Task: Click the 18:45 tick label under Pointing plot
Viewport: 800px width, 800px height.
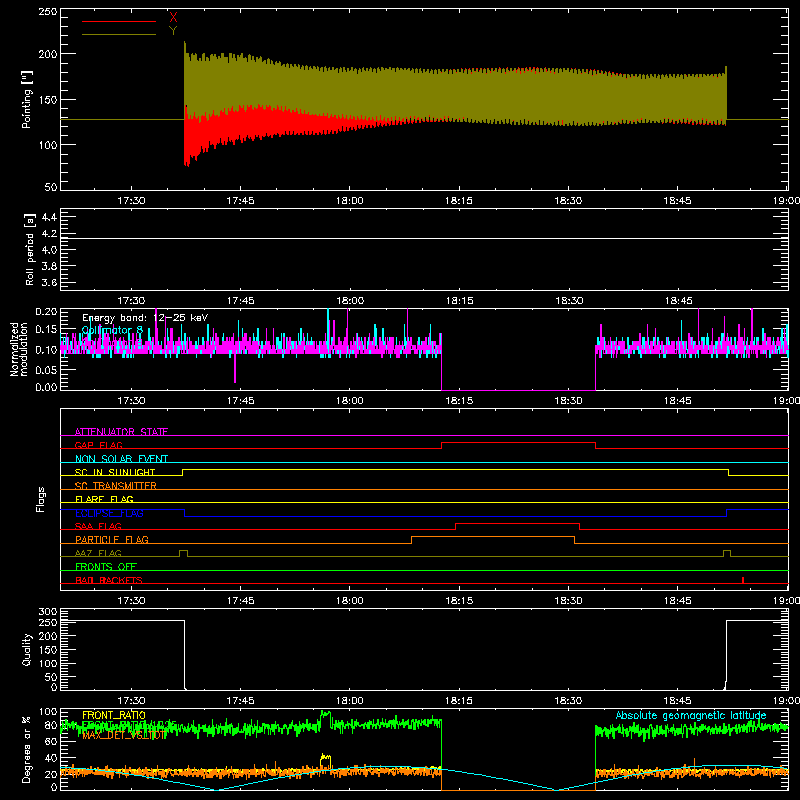Action: [x=677, y=201]
